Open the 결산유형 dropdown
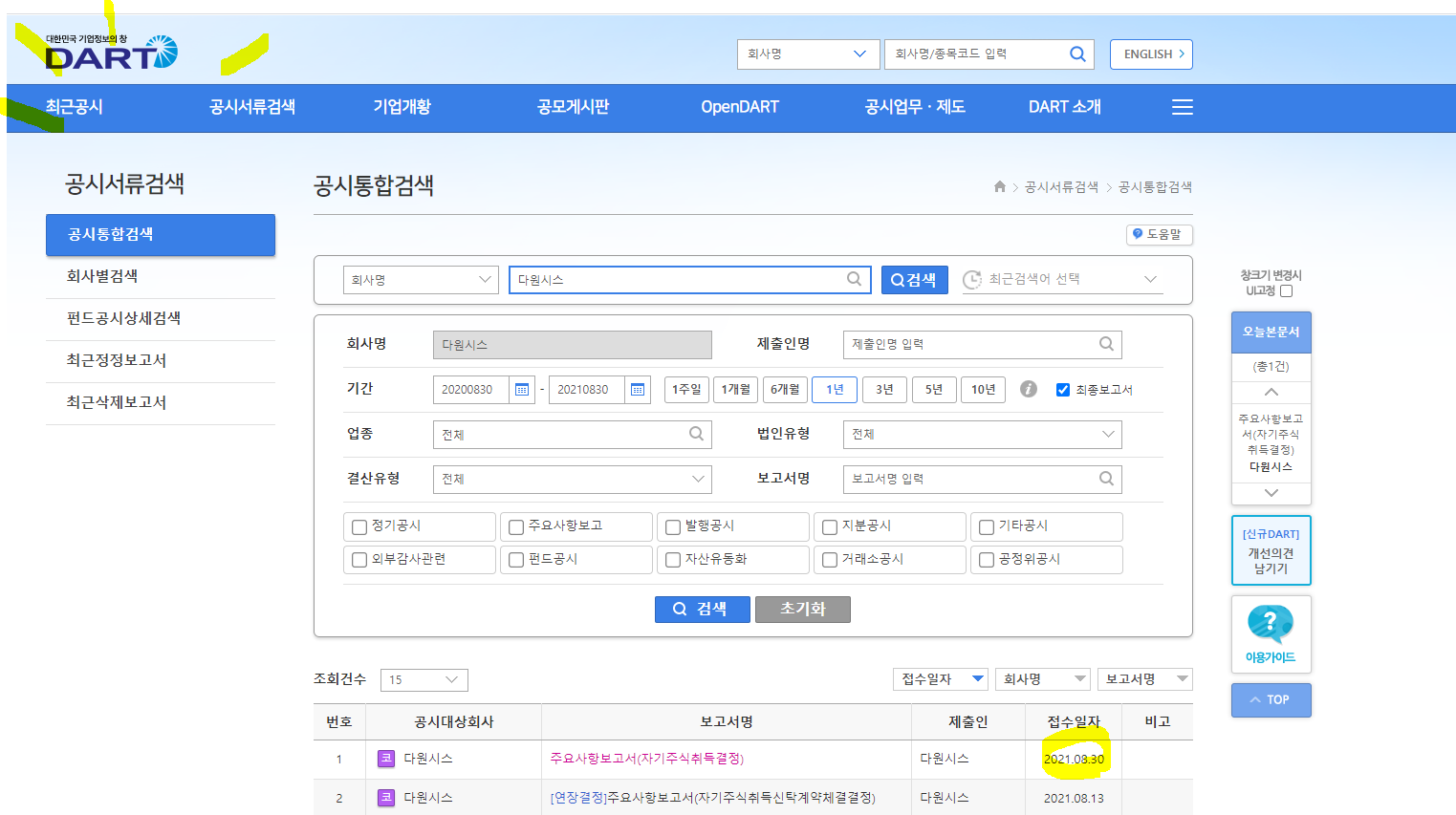The height and width of the screenshot is (815, 1456). [572, 479]
